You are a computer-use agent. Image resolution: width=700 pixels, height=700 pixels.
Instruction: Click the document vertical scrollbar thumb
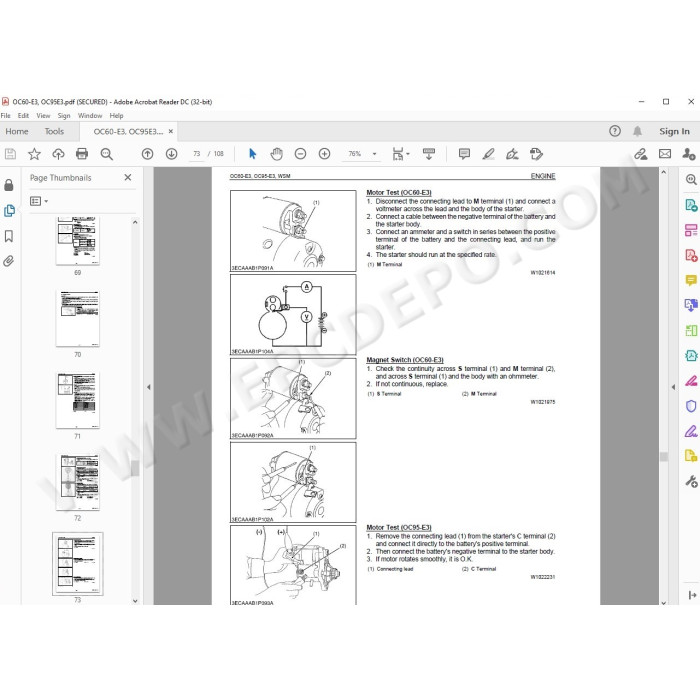click(663, 456)
